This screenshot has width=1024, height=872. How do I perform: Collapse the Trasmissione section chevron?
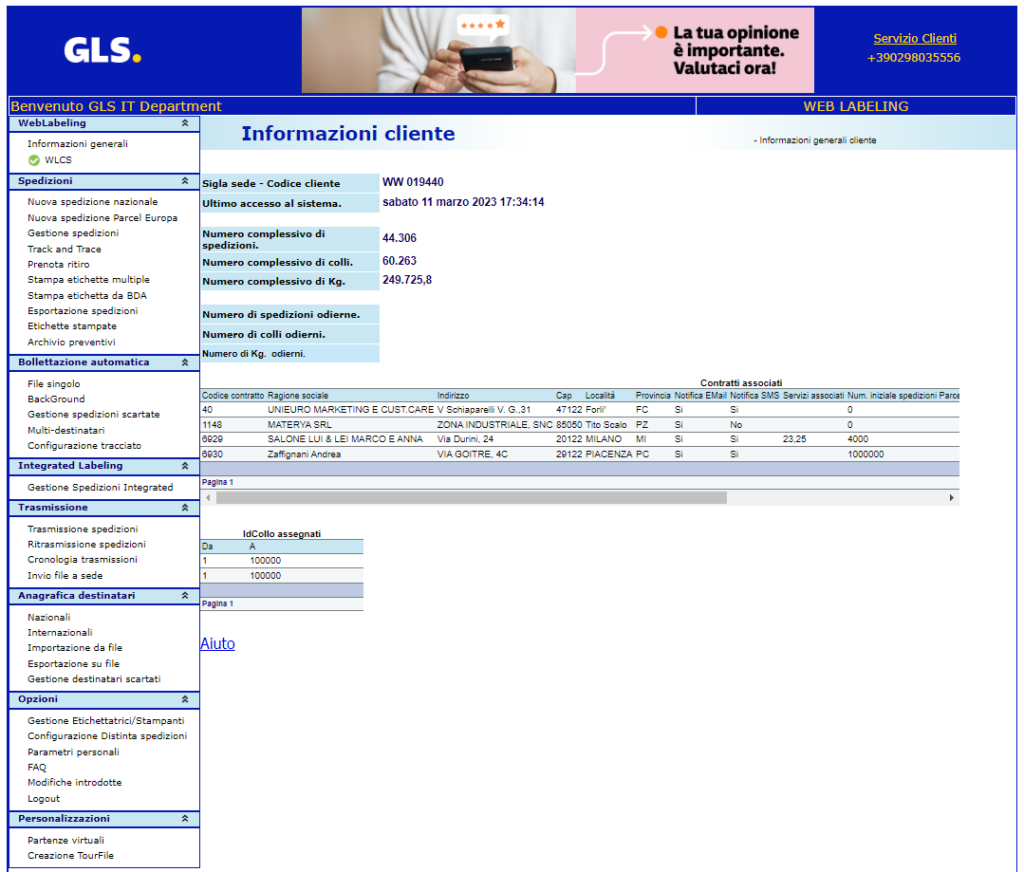pos(184,508)
